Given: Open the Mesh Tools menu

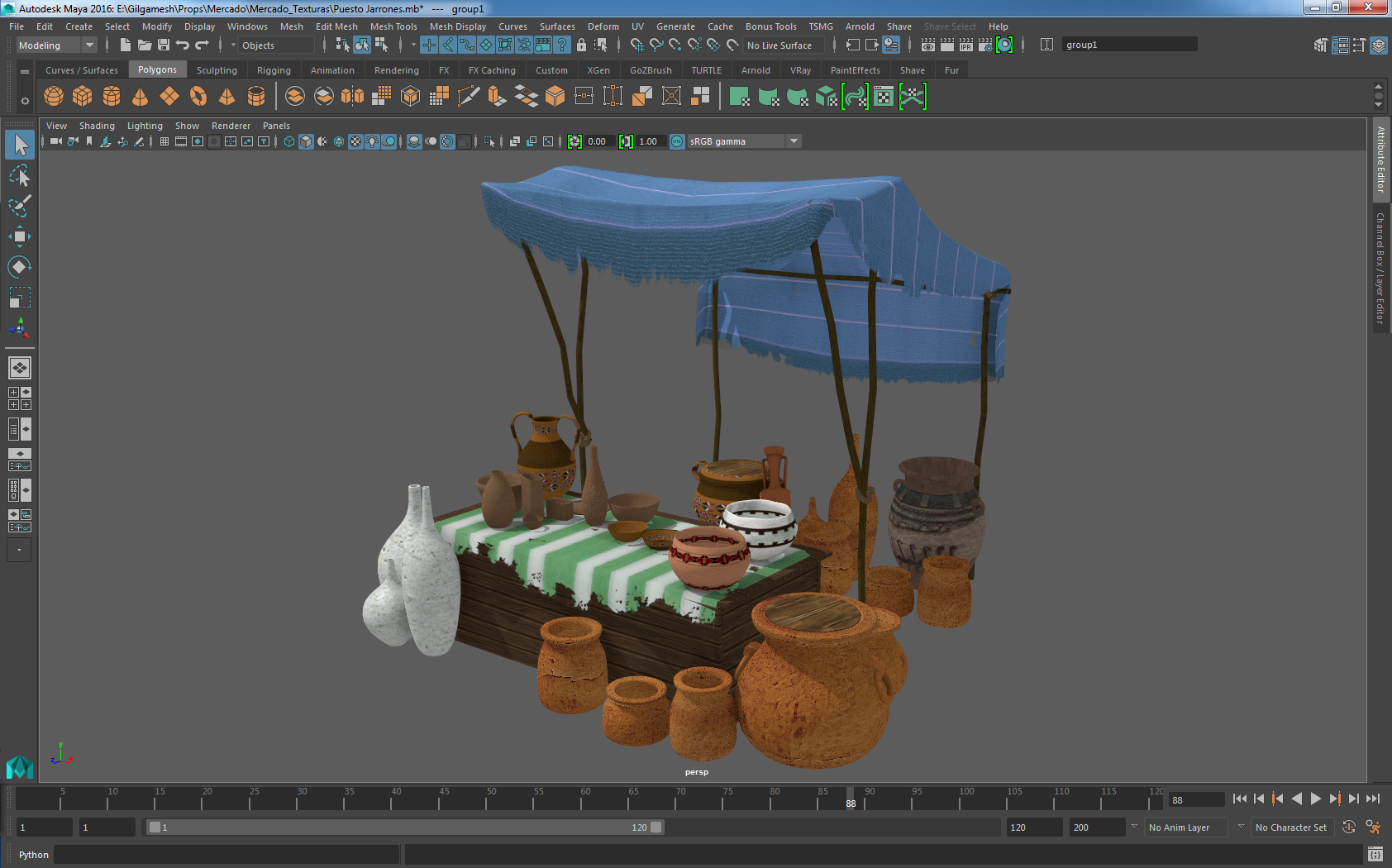Looking at the screenshot, I should click(x=393, y=26).
